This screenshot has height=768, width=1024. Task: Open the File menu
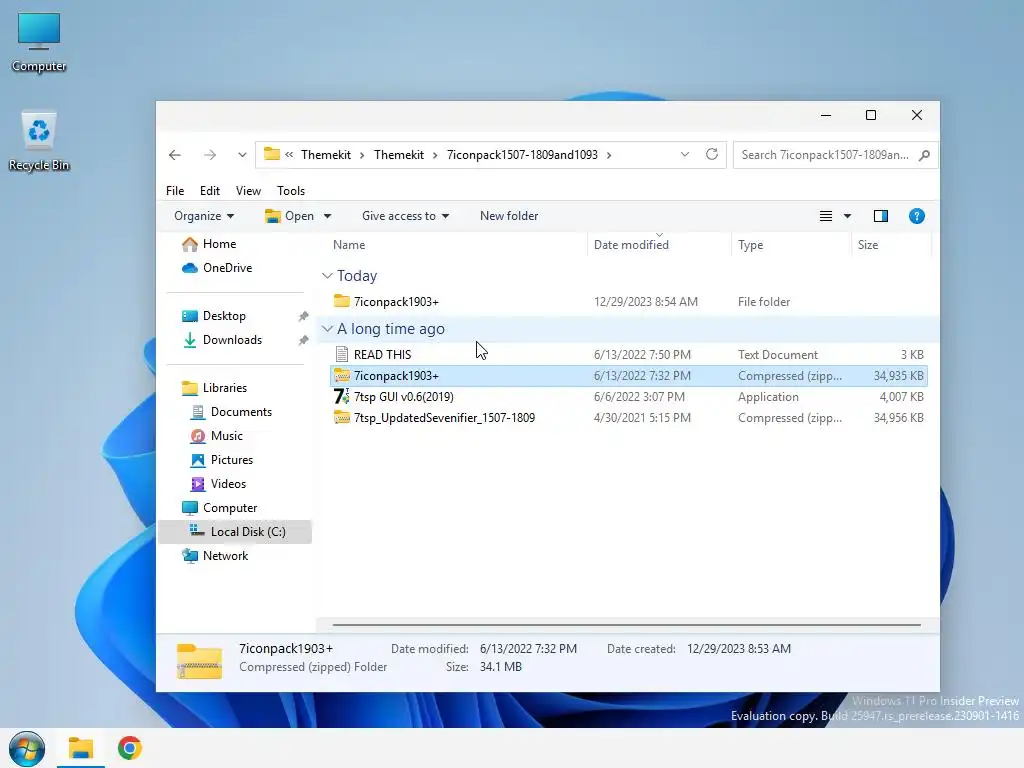coord(175,191)
